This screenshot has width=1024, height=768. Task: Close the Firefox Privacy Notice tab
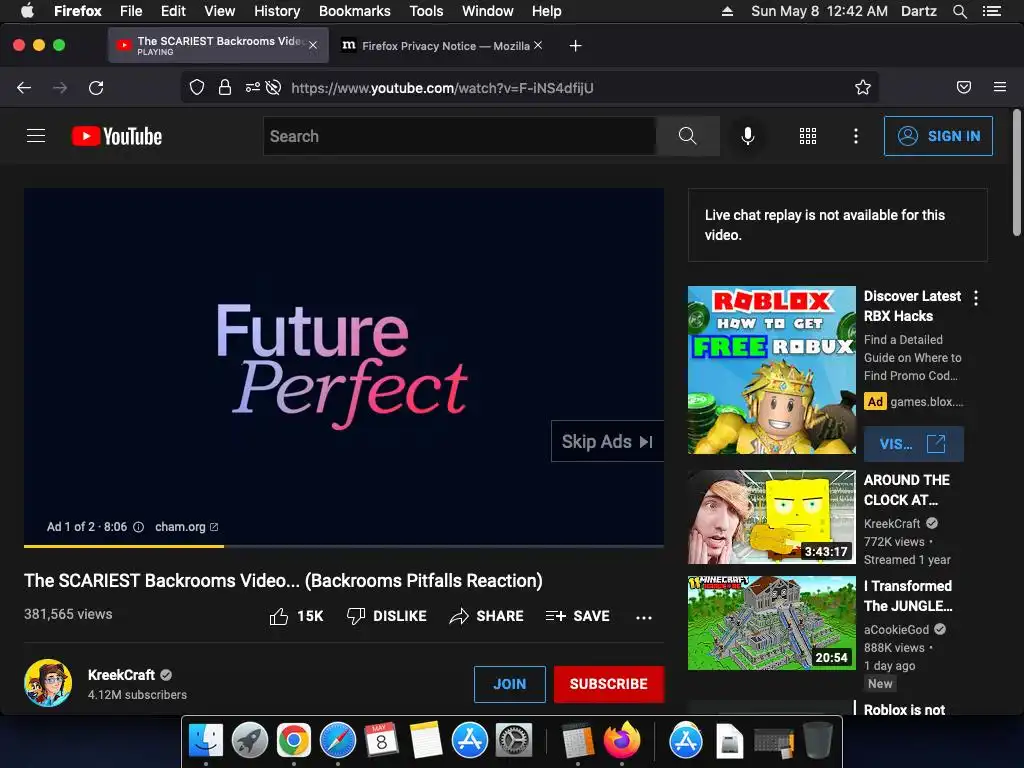click(537, 45)
